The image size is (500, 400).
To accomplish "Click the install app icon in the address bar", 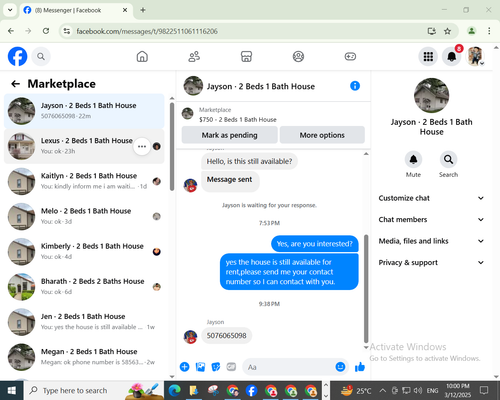I will (x=432, y=31).
